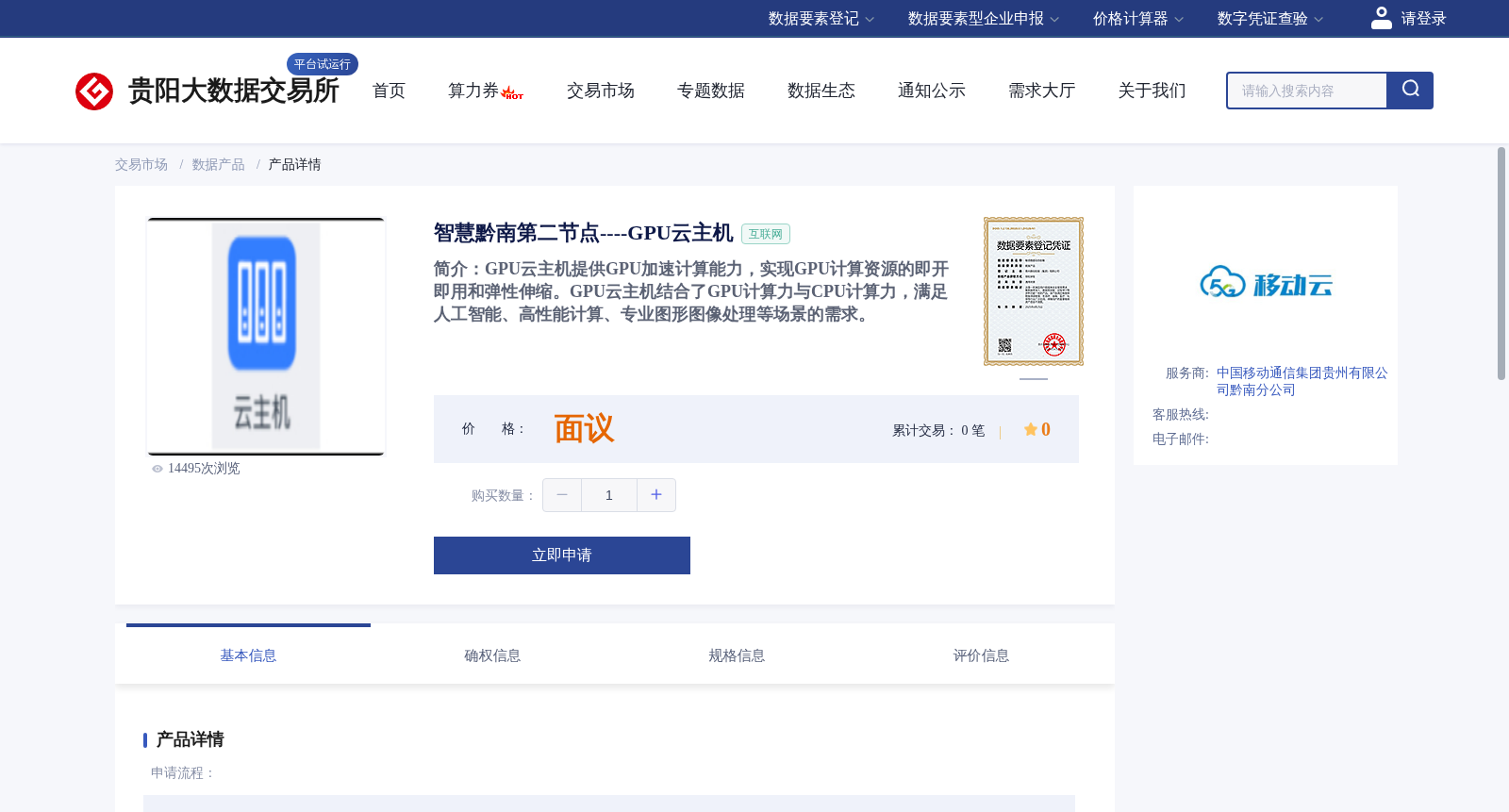Switch to the 评价信息 tab
The image size is (1509, 812).
pyautogui.click(x=981, y=655)
